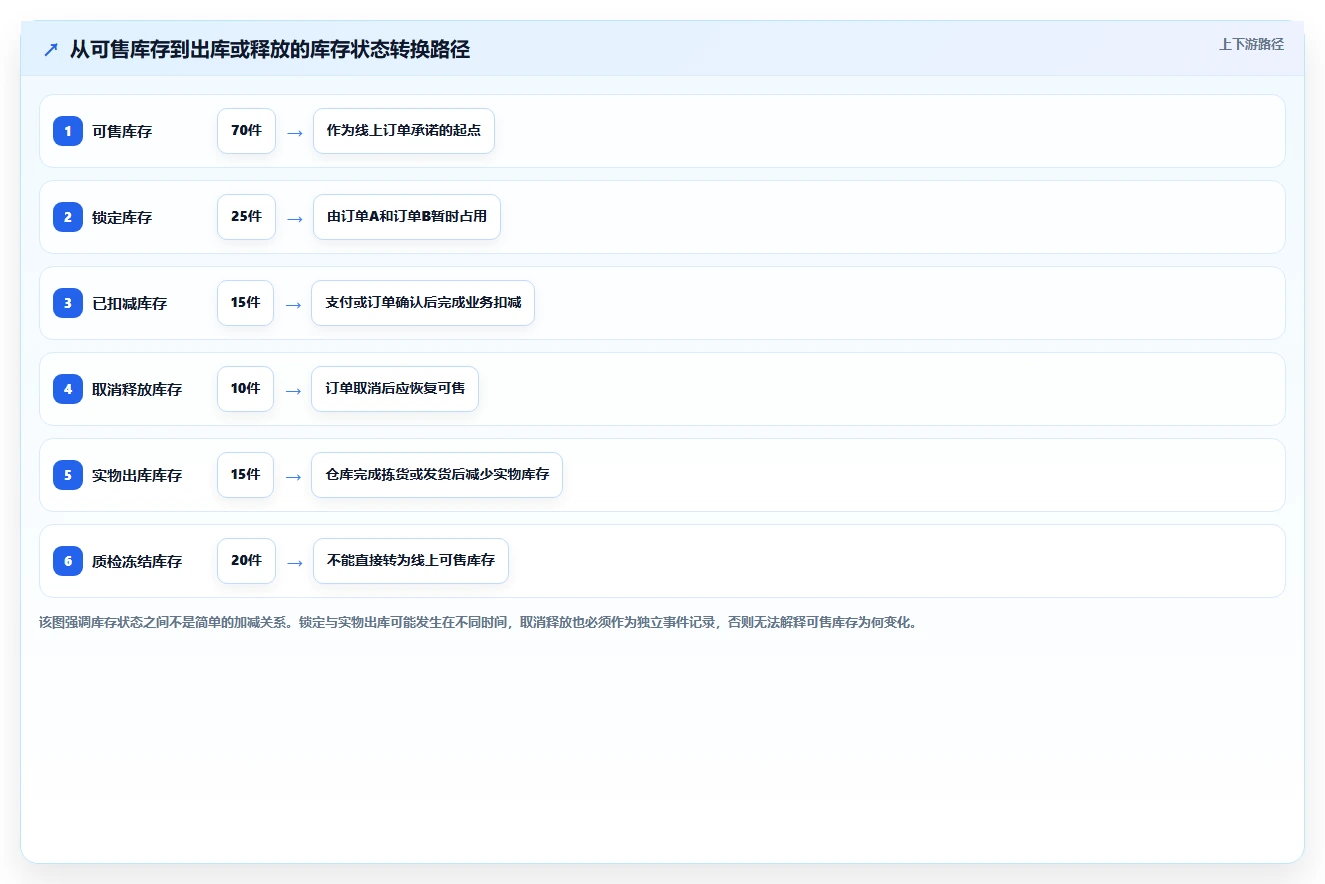Click the 上下游路径 label in the header
The width and height of the screenshot is (1325, 884).
coord(1251,44)
